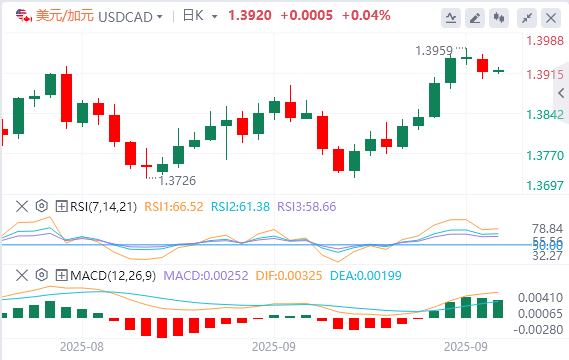Open the indicator line chart icon
Viewport: 569px width, 360px height.
(x=451, y=18)
